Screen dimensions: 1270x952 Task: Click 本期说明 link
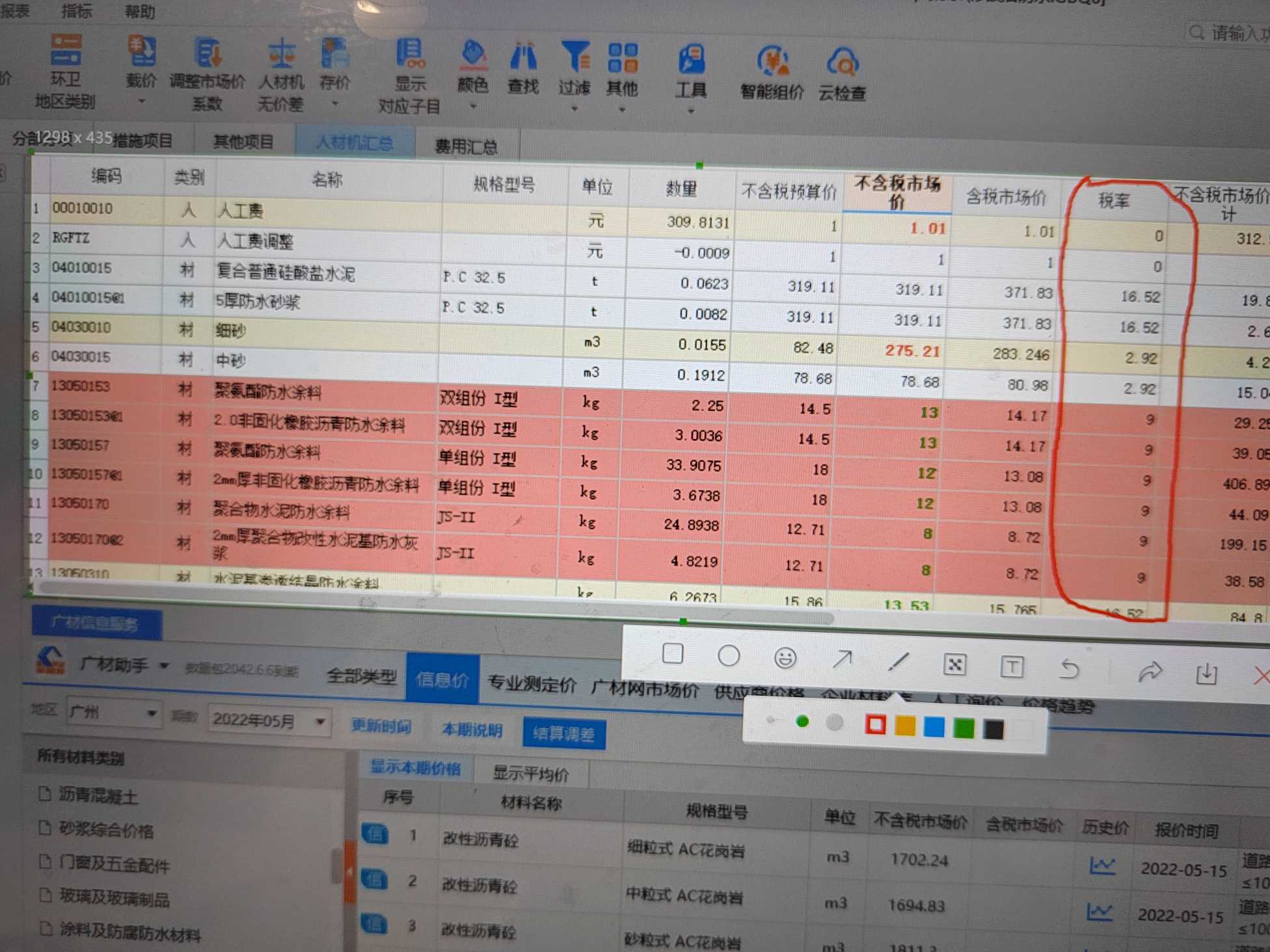(x=472, y=730)
